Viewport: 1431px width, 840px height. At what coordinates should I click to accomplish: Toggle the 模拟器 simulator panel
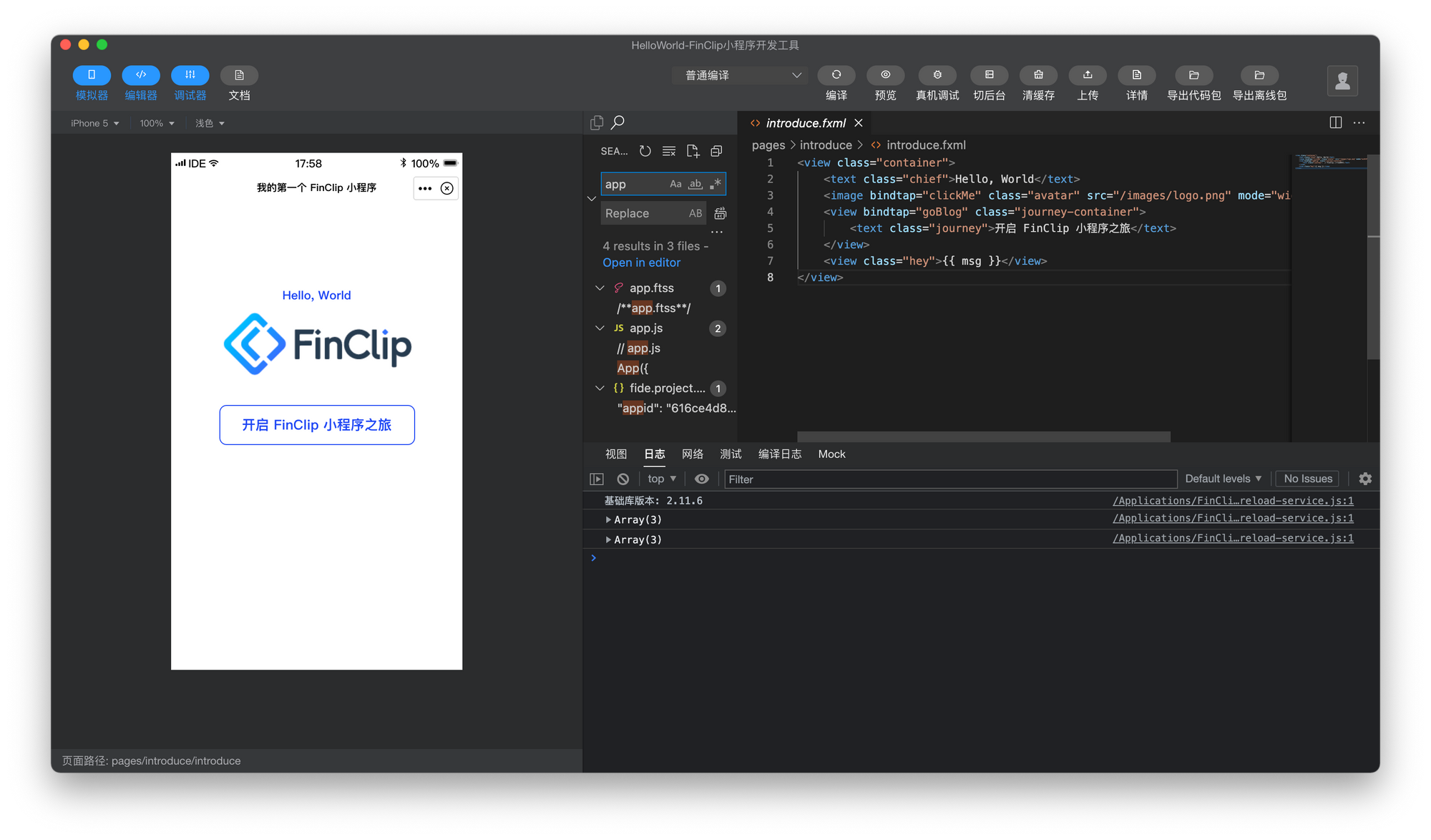[92, 75]
